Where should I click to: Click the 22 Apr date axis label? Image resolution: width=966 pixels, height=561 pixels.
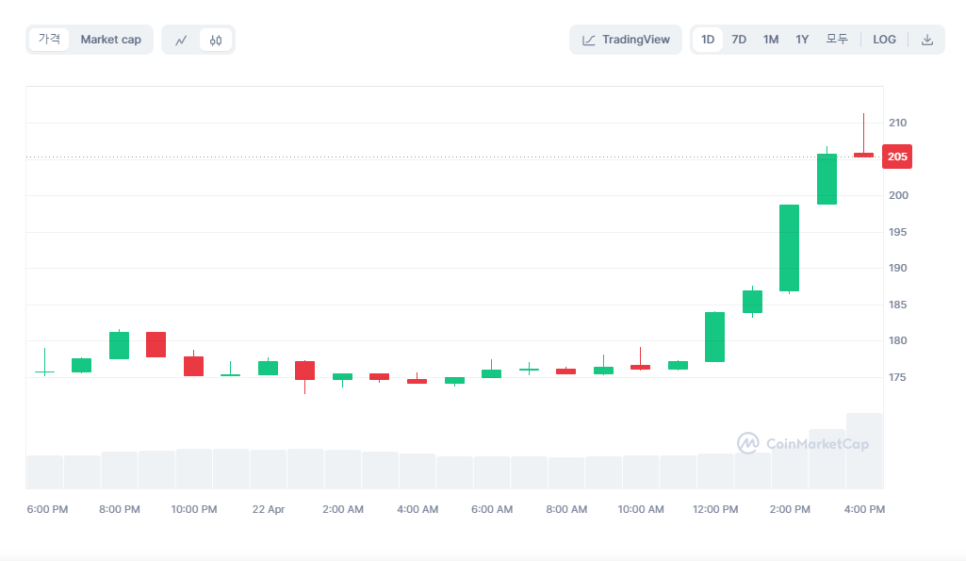[x=269, y=509]
